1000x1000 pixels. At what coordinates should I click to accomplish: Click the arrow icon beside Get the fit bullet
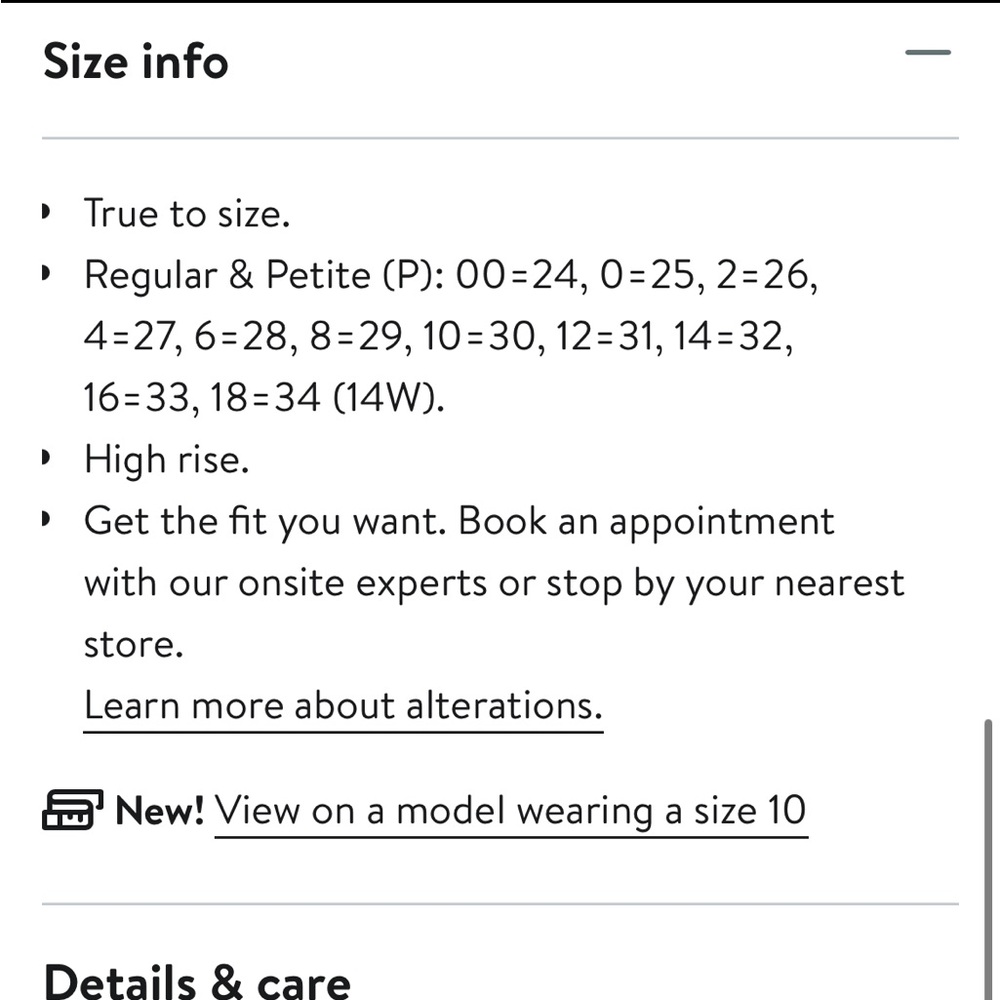coord(44,520)
